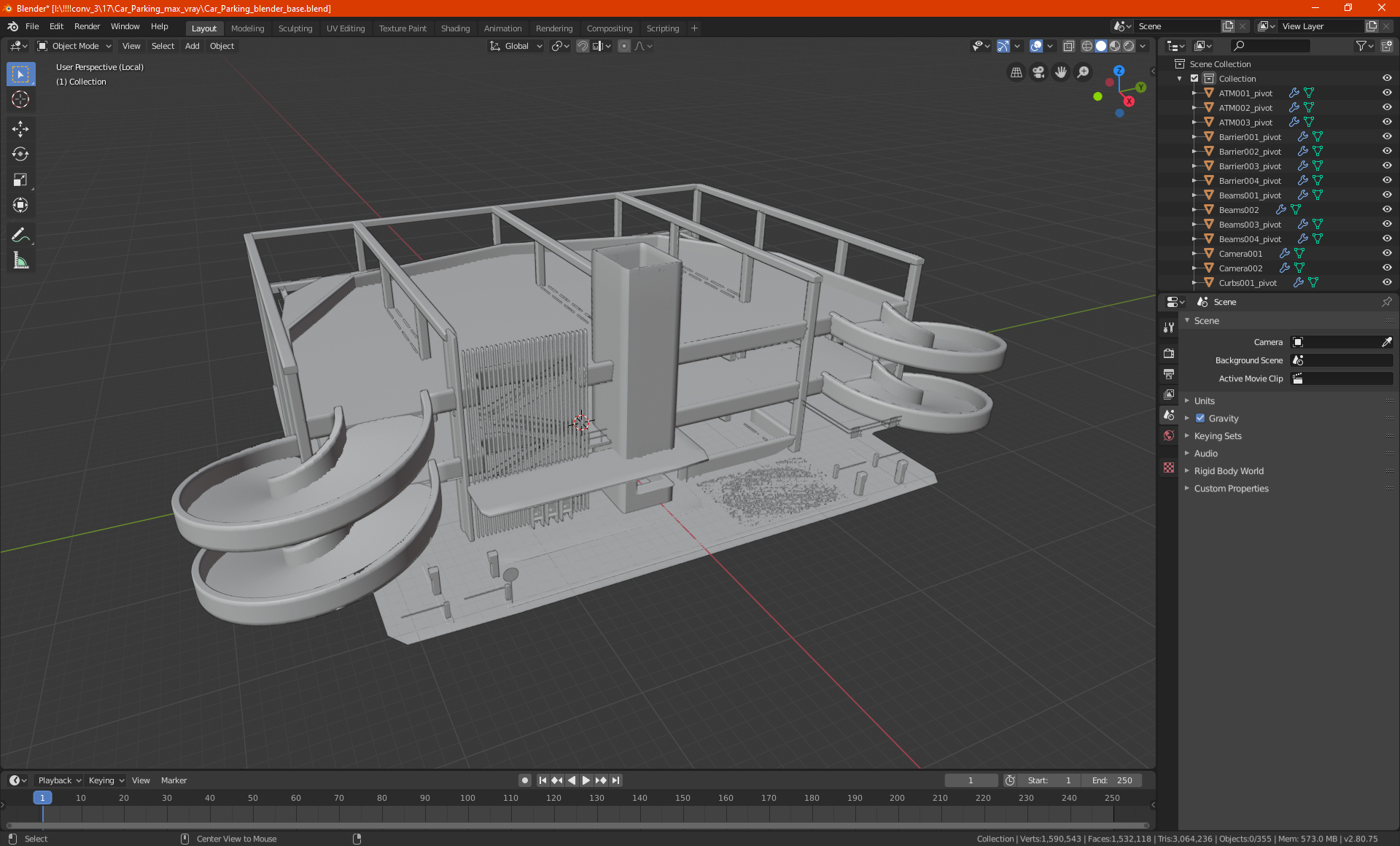Open the View Layer properties tab
1400x846 pixels.
coord(1169,395)
